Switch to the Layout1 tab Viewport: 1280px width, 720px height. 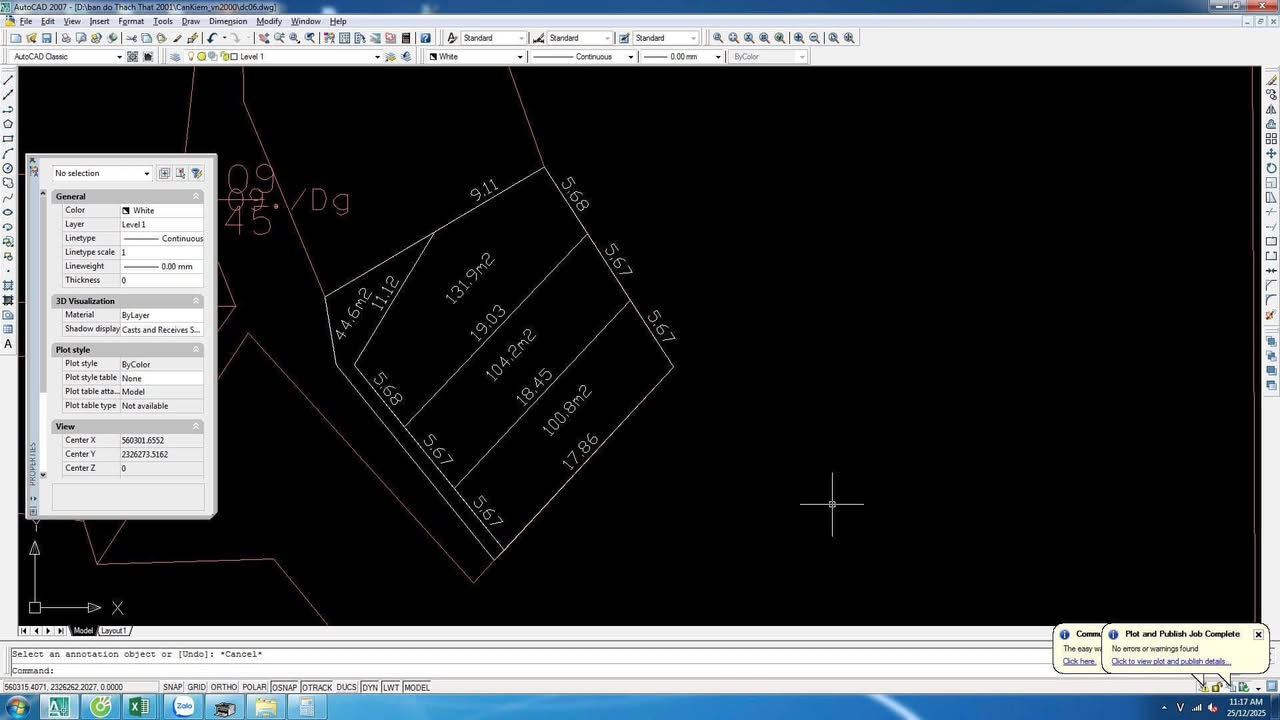pos(113,630)
